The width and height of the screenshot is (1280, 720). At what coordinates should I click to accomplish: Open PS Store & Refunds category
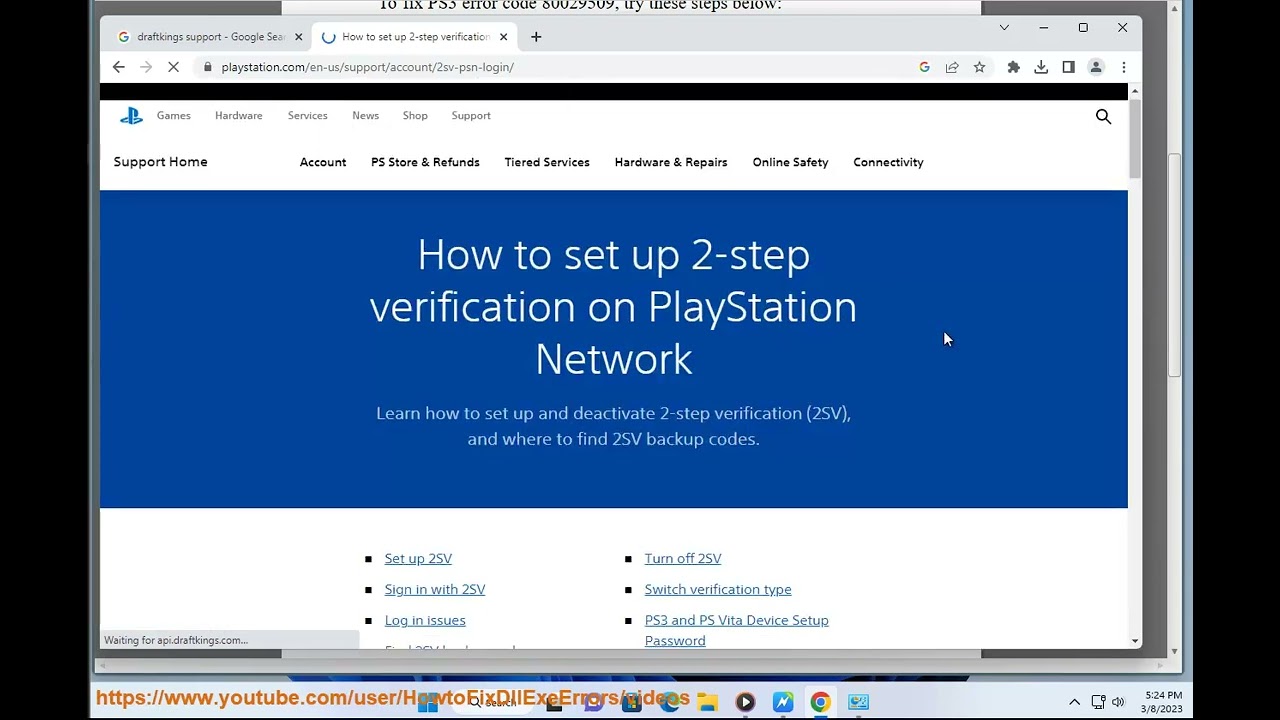(425, 162)
